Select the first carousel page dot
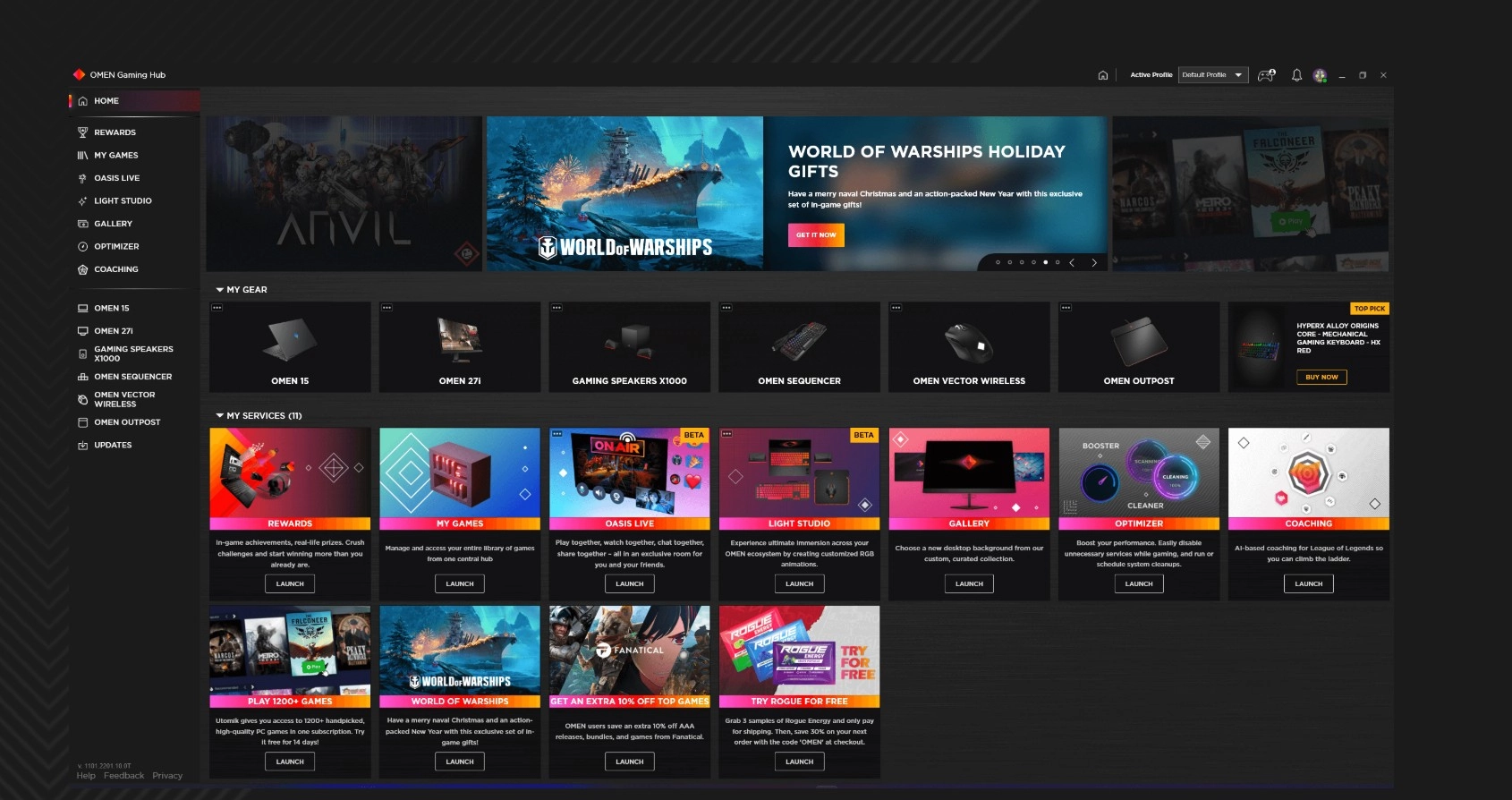1512x800 pixels. tap(998, 262)
